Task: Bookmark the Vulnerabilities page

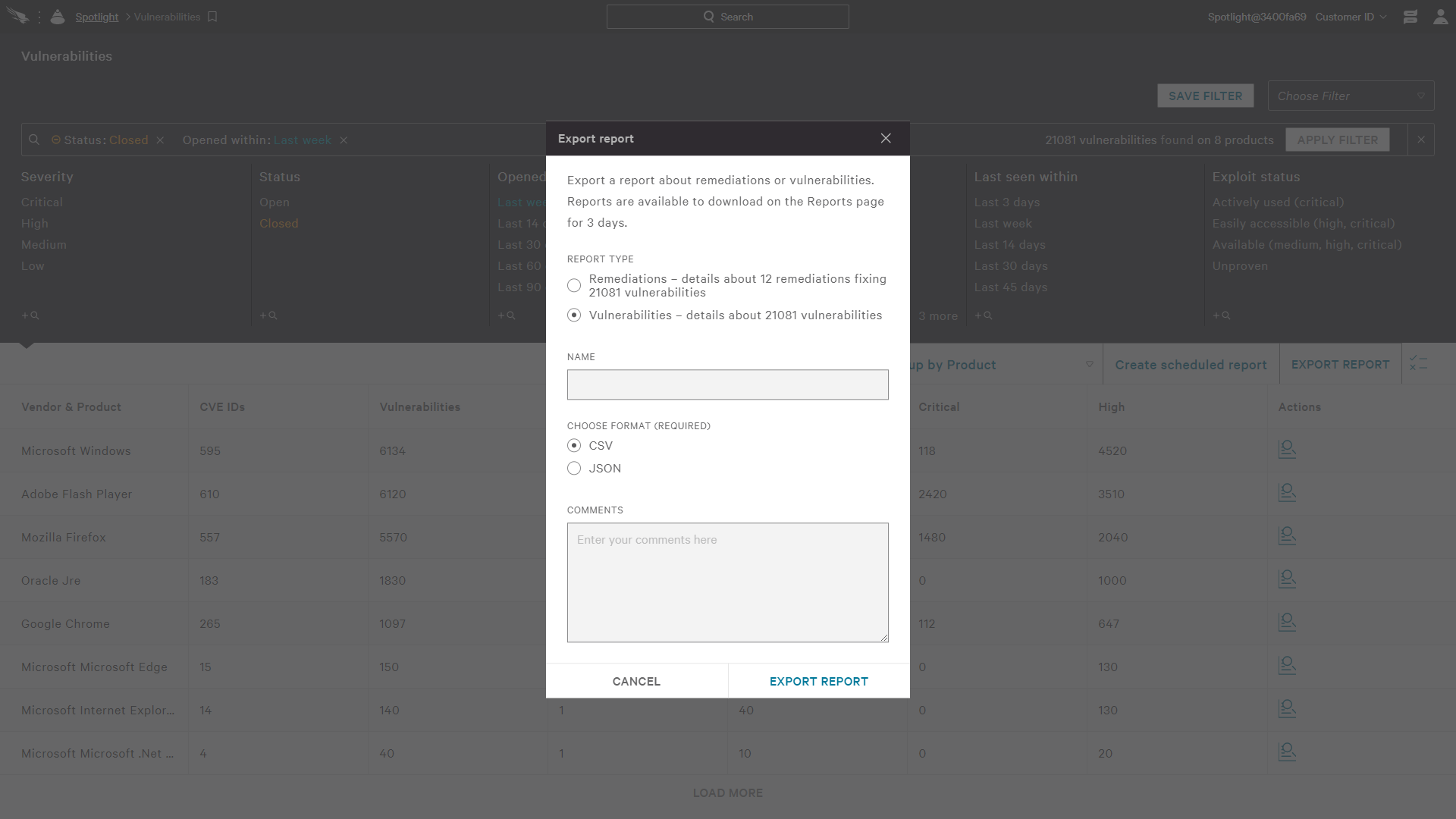Action: click(212, 17)
